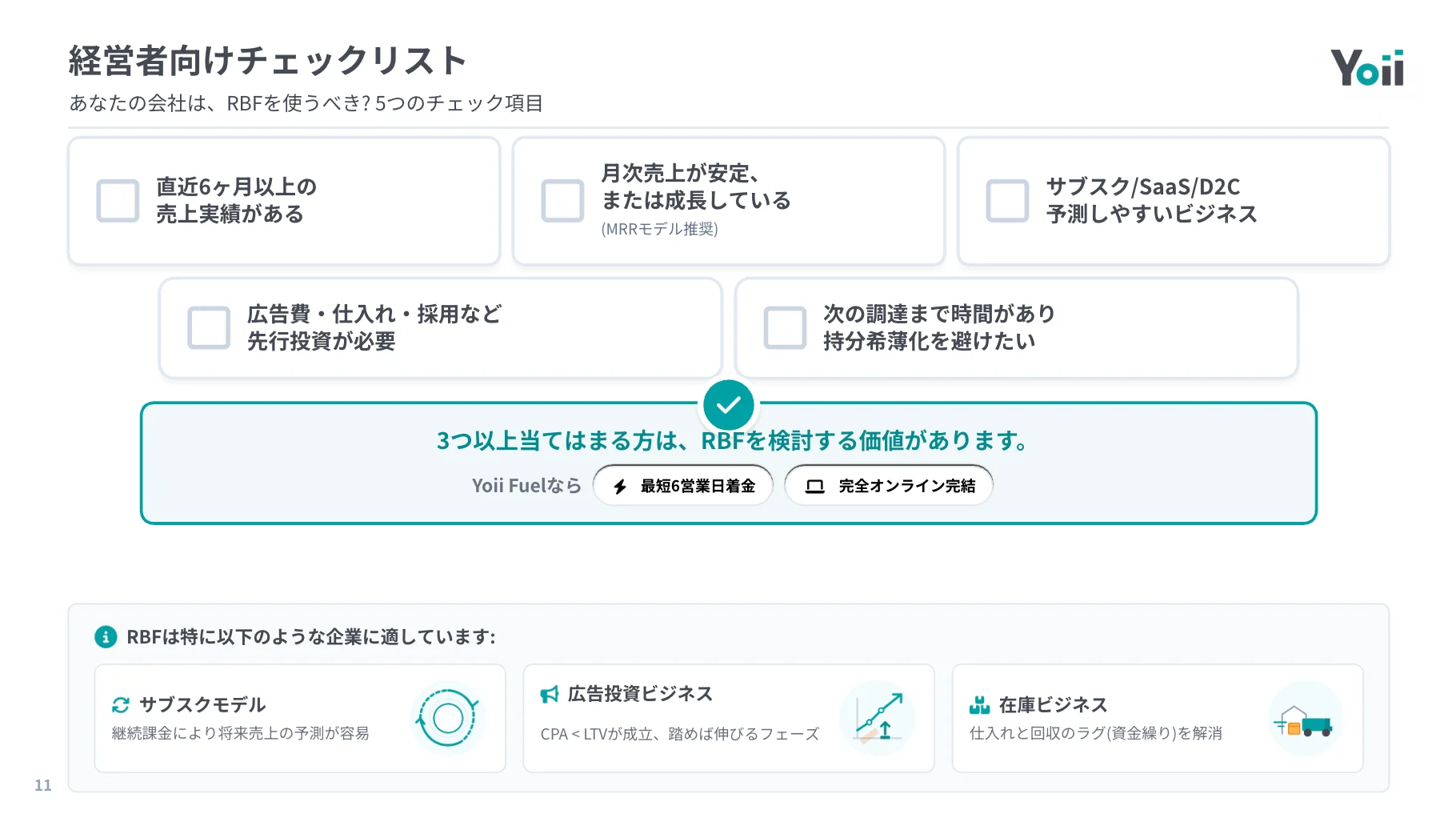Click the heading RBFは特に以下のような企業に適しています
Screen dimensions: 1456x818
click(x=311, y=637)
